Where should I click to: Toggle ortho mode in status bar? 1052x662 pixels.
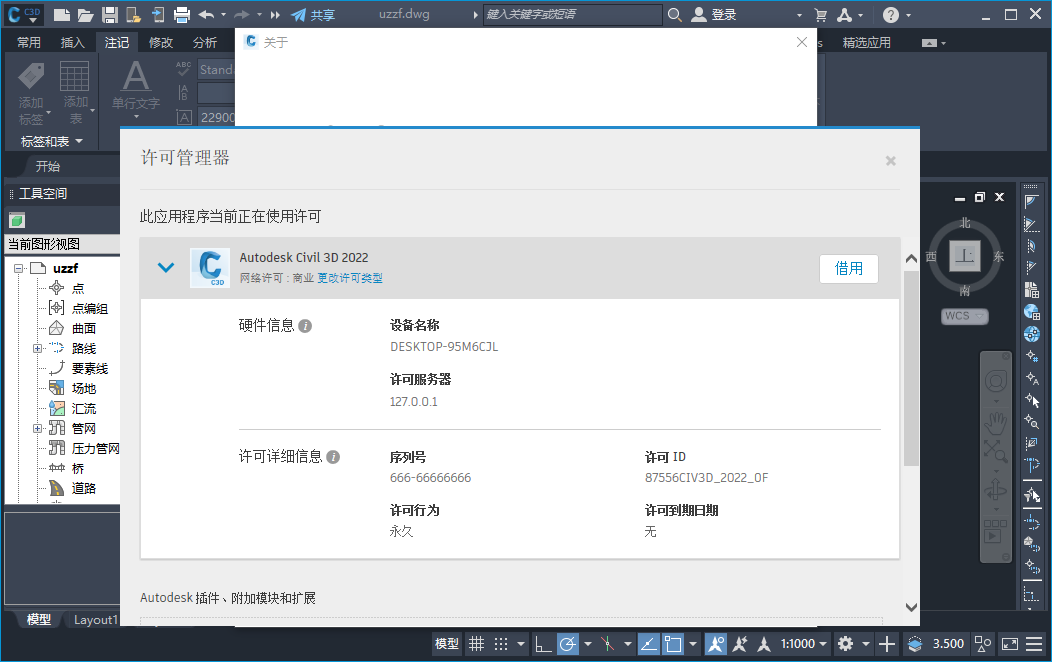point(542,644)
